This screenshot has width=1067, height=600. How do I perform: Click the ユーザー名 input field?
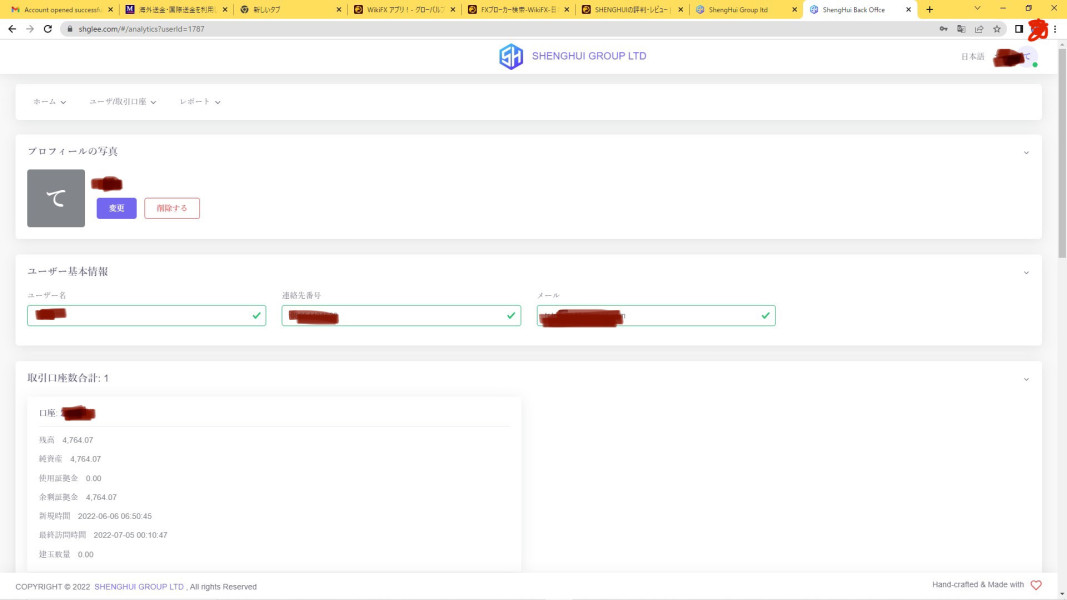point(146,316)
